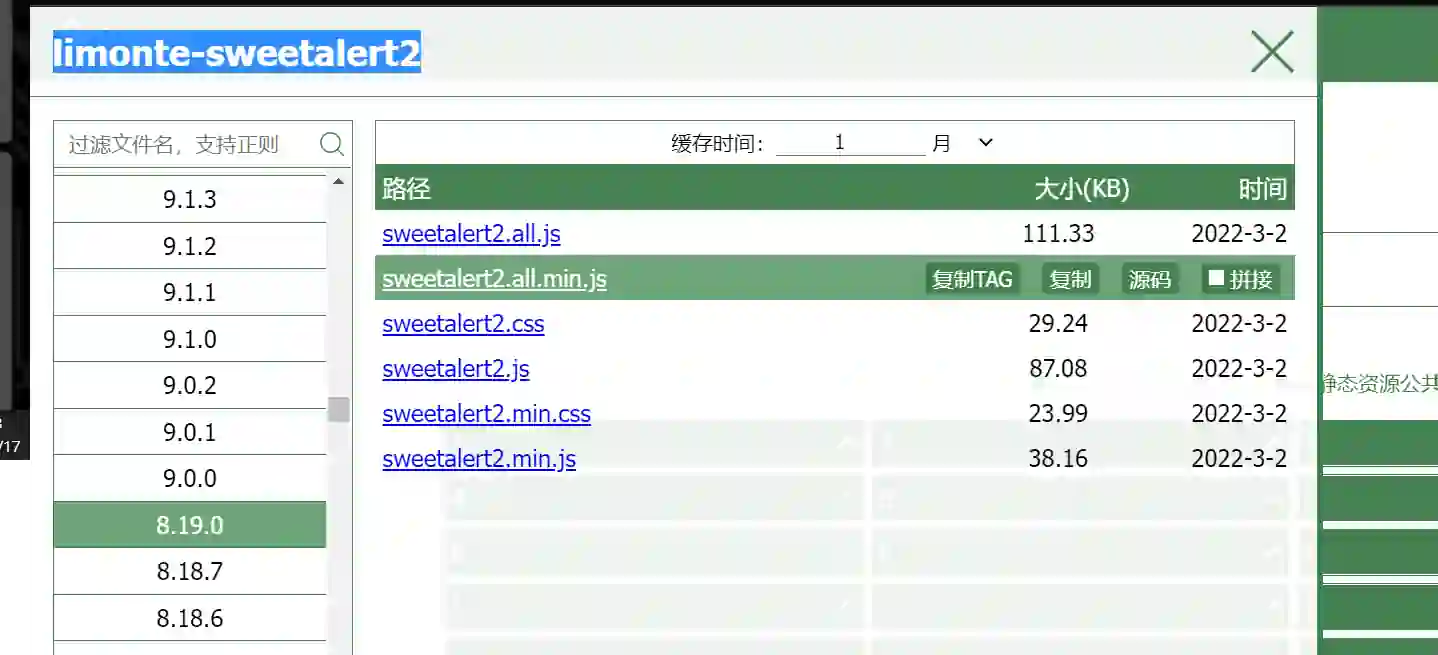Click the version list scroll-up arrow
Image resolution: width=1438 pixels, height=655 pixels.
tap(338, 182)
